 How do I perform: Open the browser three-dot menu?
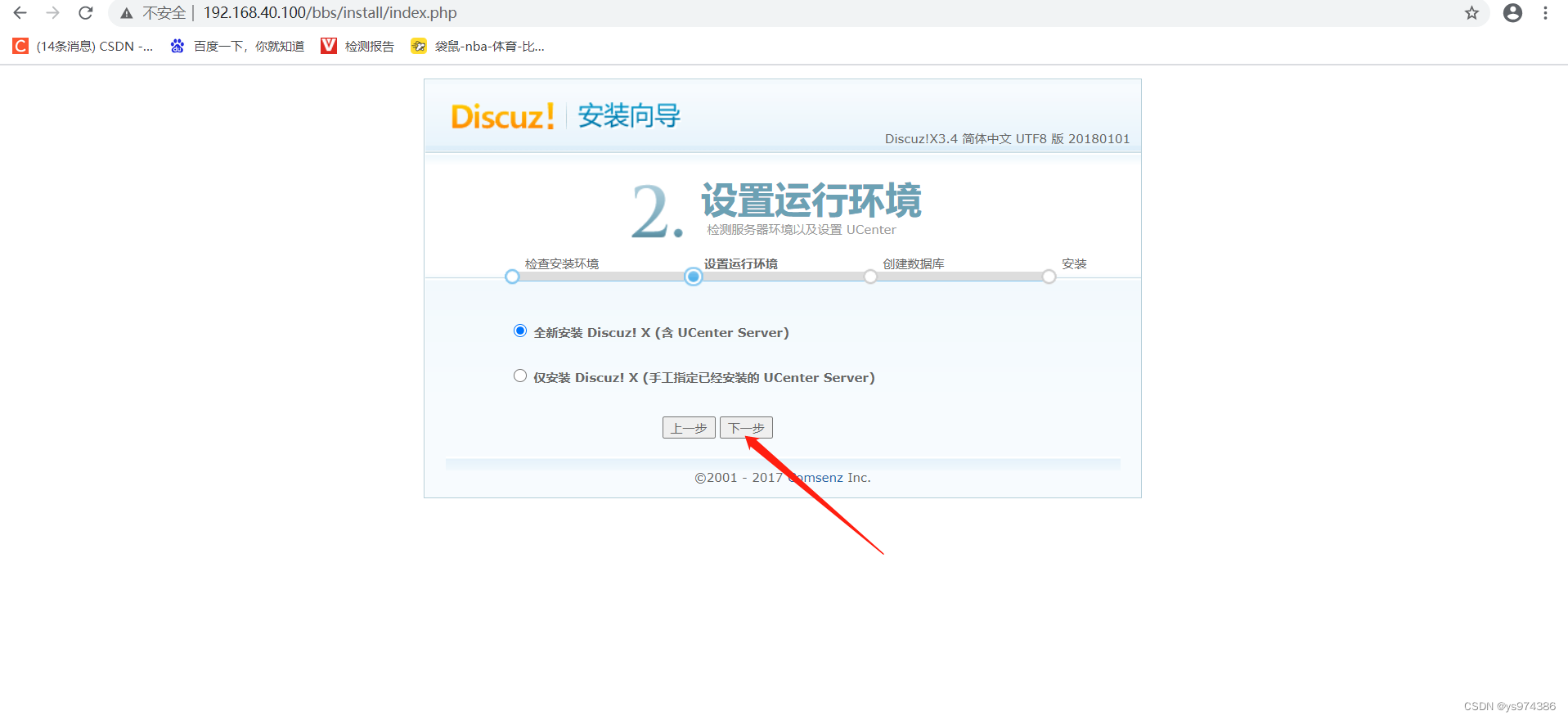coord(1545,13)
